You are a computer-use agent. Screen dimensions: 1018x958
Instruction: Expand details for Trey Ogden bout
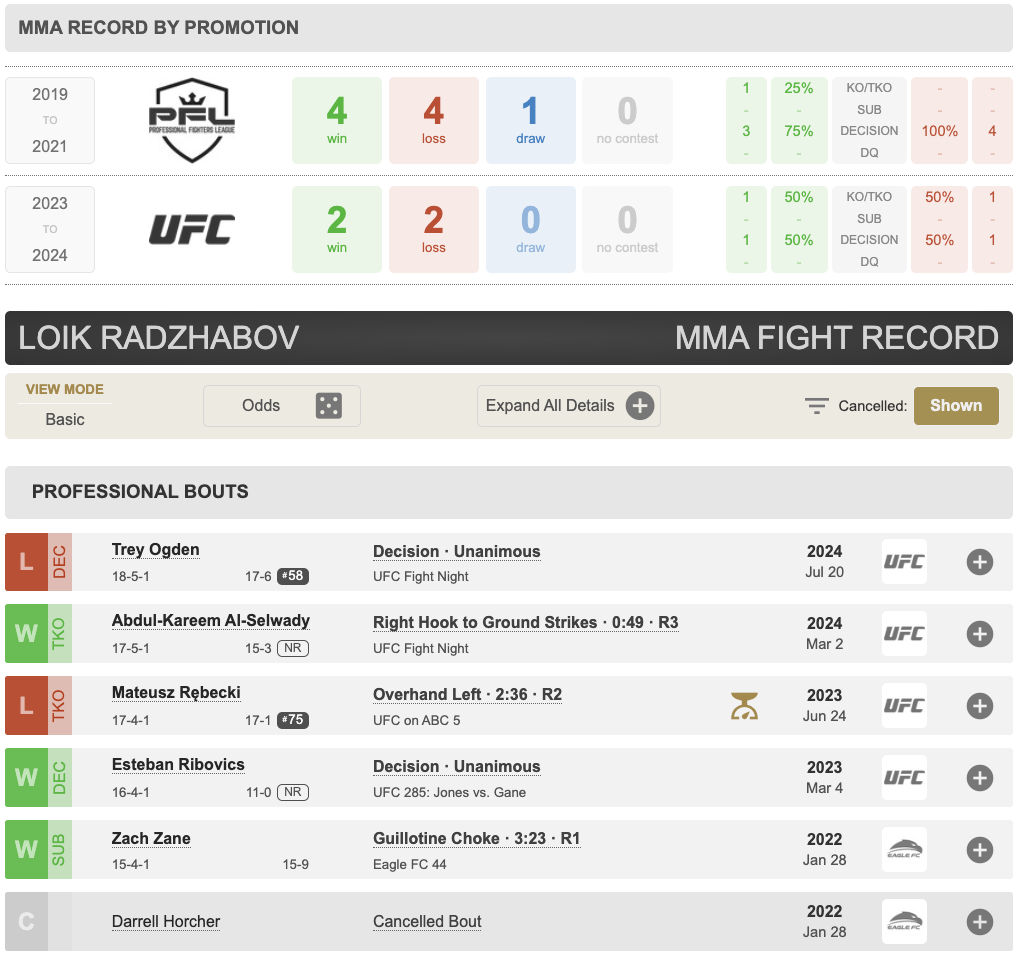coord(979,562)
